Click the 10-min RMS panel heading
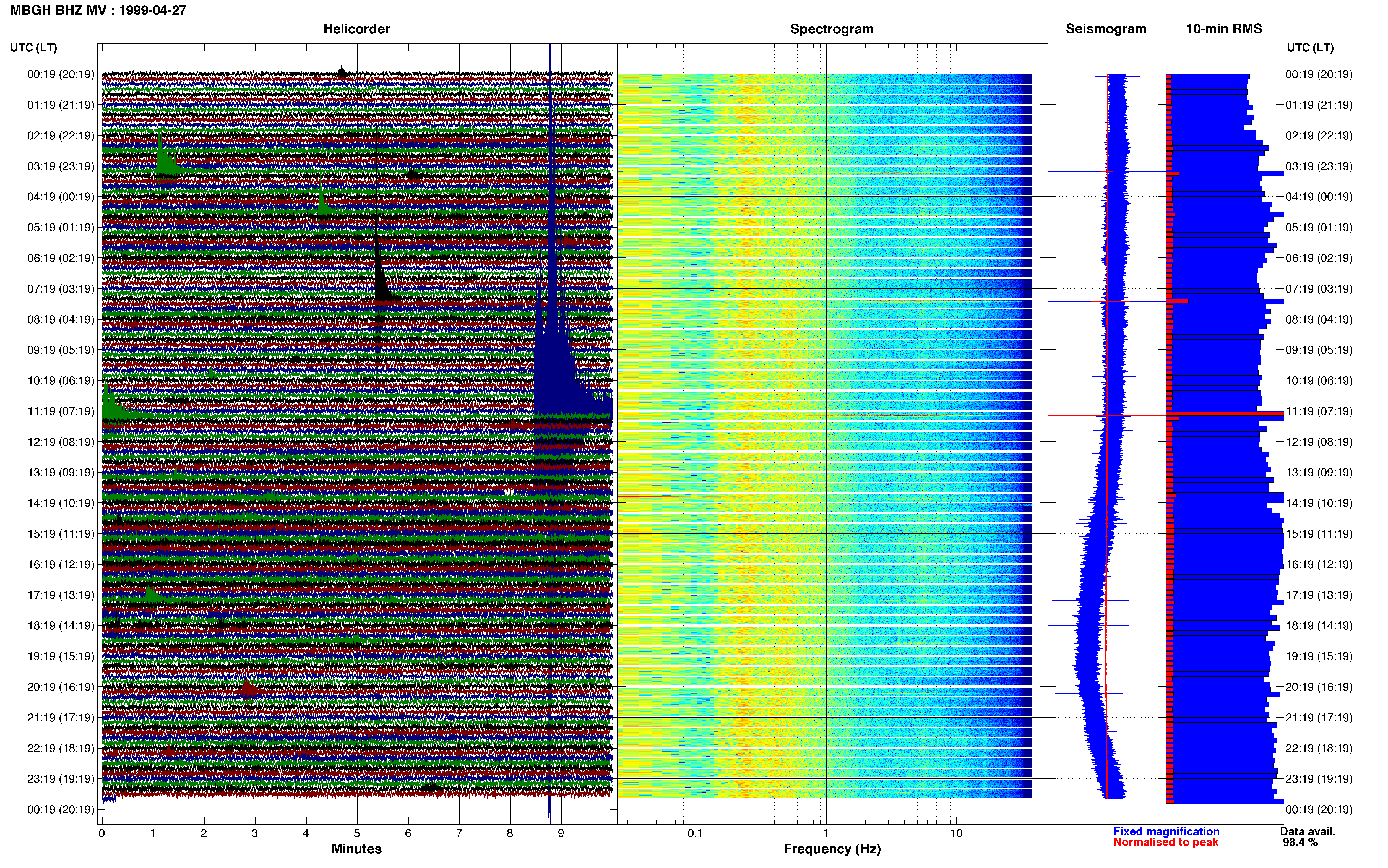Image resolution: width=1388 pixels, height=868 pixels. tap(1224, 29)
